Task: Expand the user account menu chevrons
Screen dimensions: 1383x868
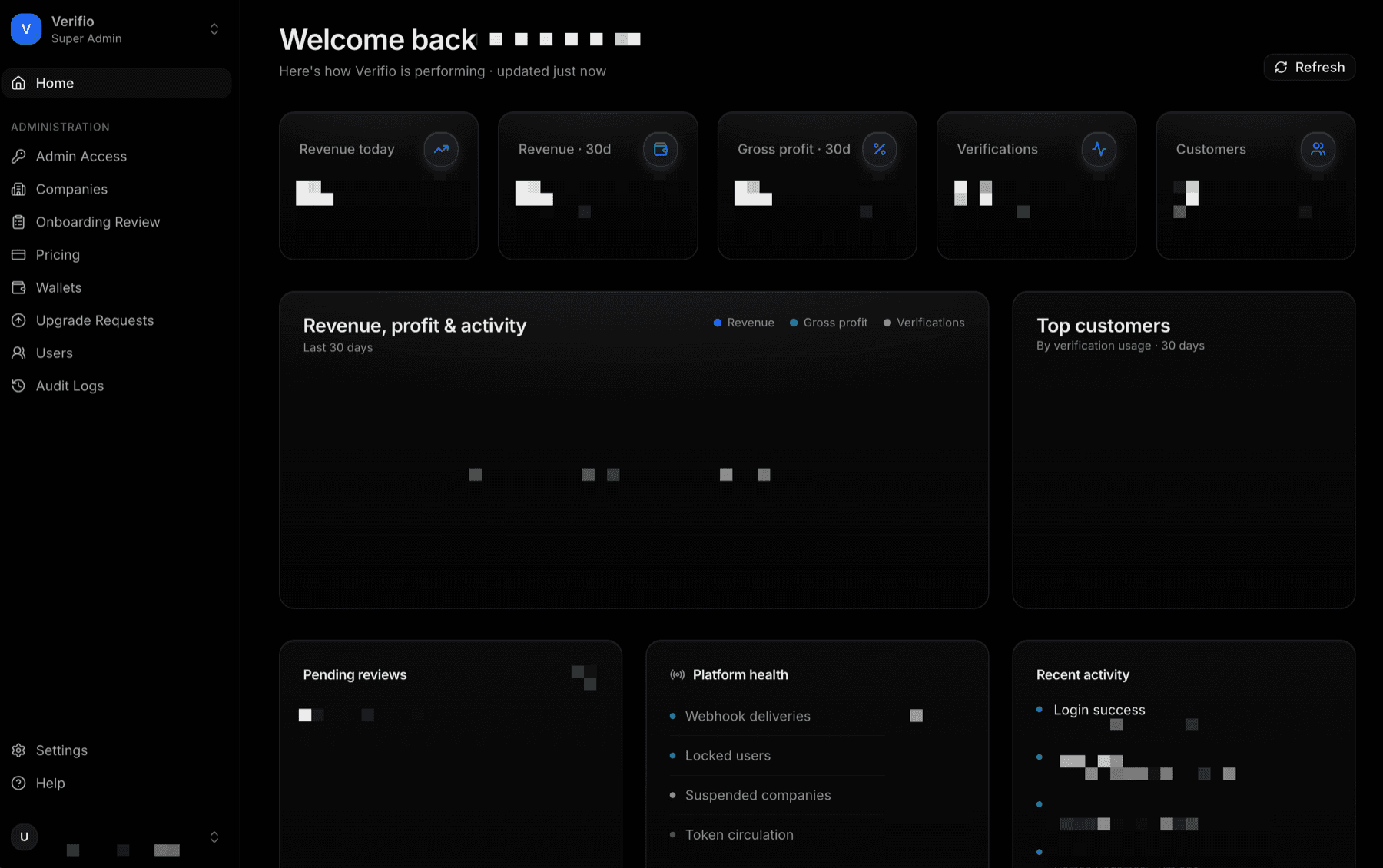Action: click(x=214, y=837)
